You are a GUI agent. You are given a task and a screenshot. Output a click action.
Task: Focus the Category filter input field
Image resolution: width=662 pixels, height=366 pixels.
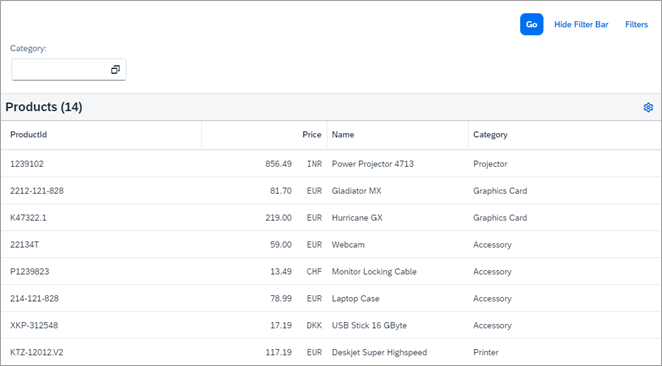(x=69, y=70)
